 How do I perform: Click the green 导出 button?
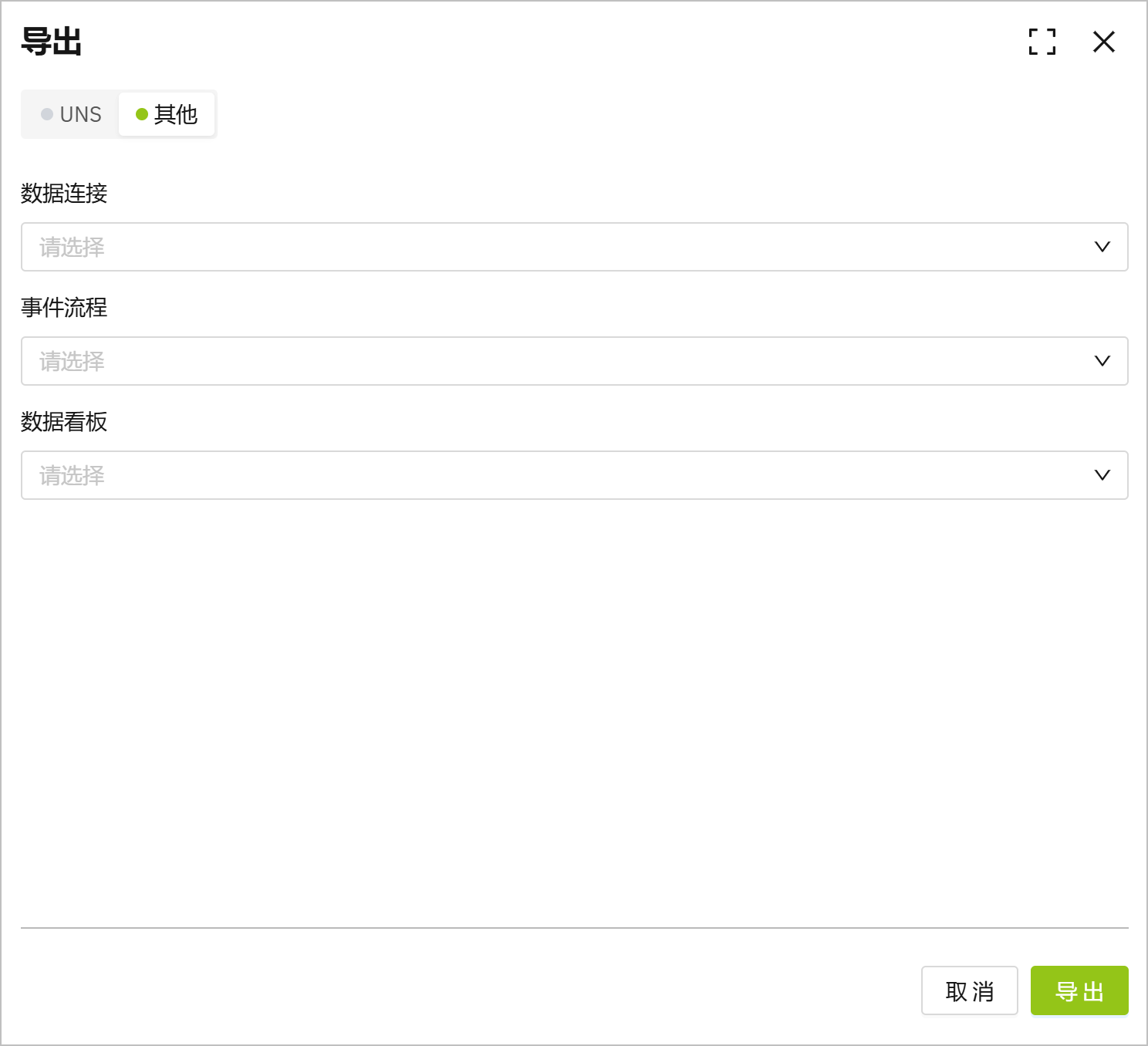pos(1079,991)
